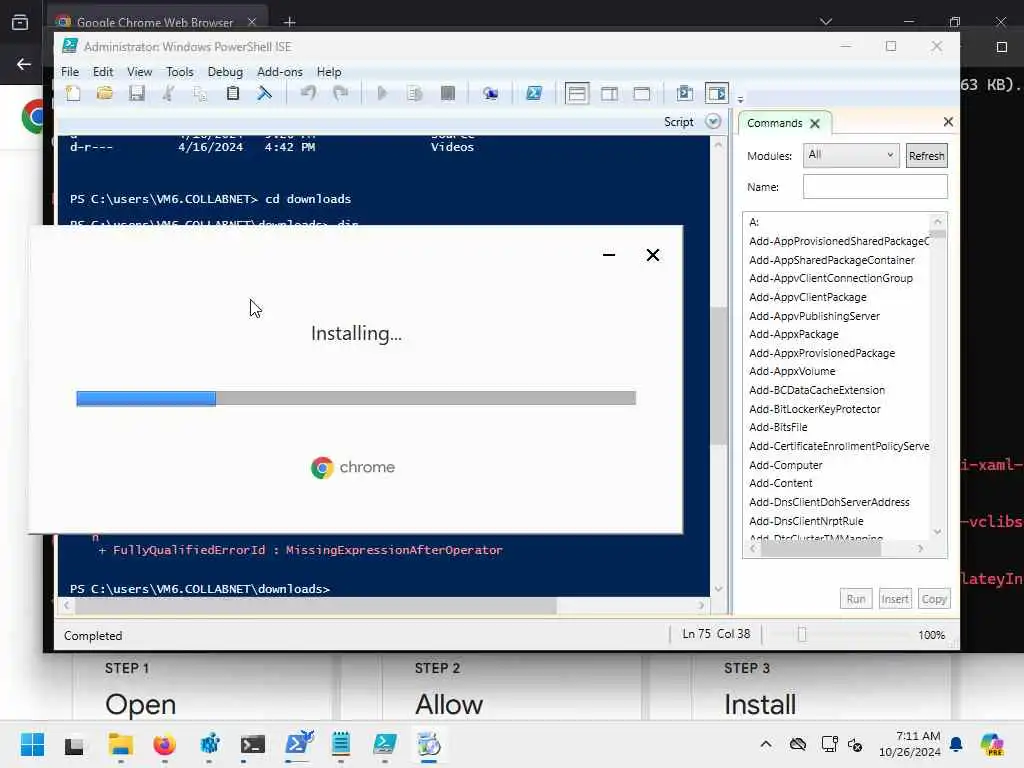Select Add-DnsClientNrptRule in command list
Image resolution: width=1024 pixels, height=768 pixels.
(x=806, y=521)
